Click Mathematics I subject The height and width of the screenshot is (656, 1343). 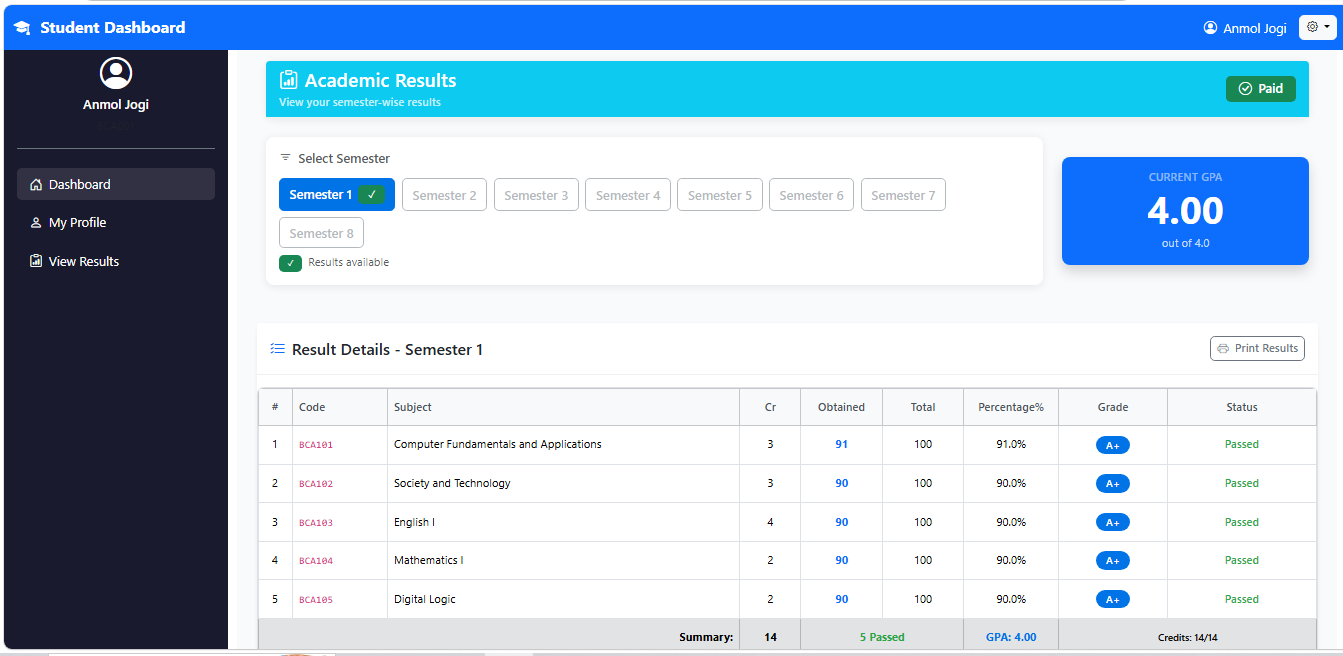(x=429, y=560)
